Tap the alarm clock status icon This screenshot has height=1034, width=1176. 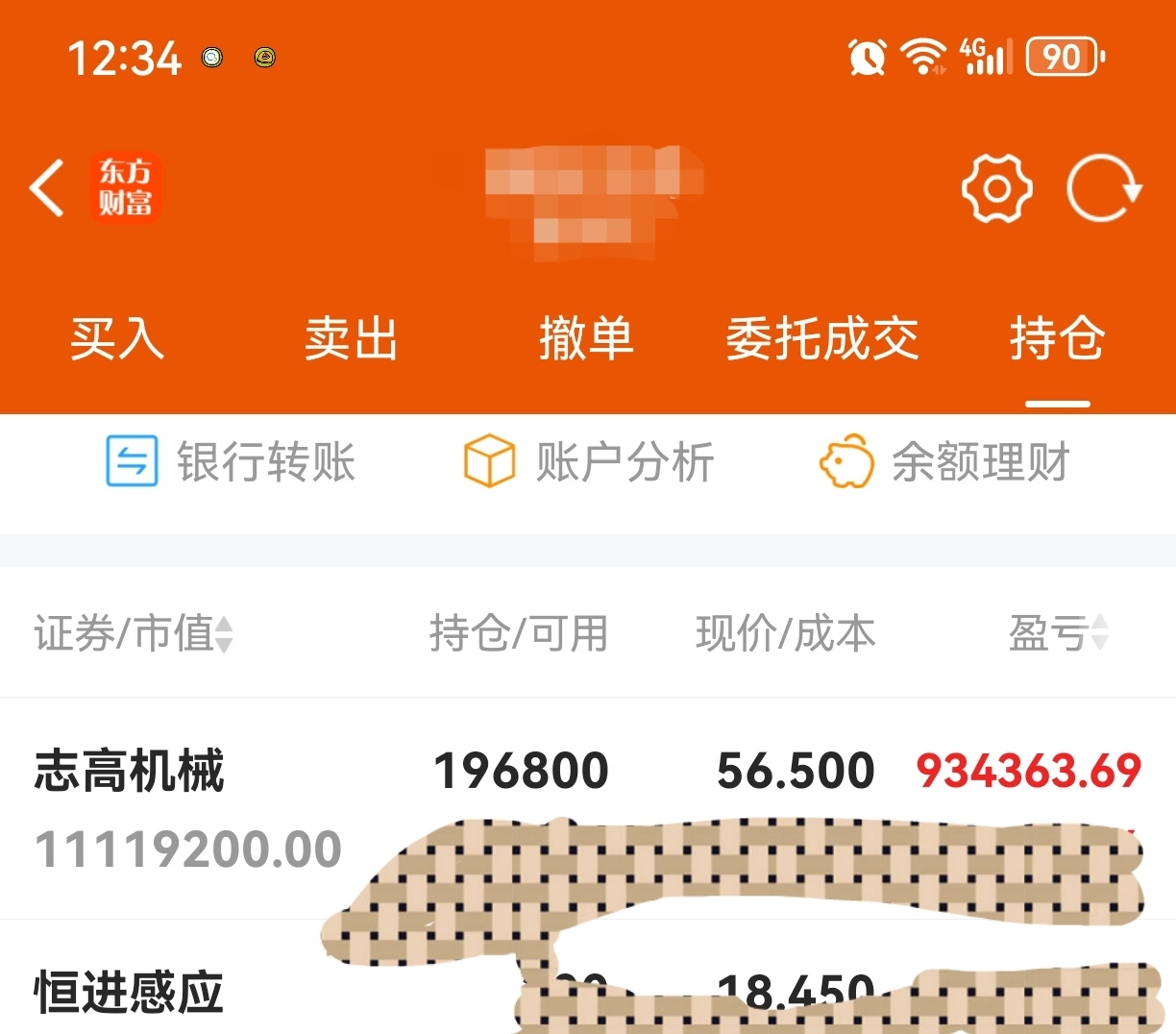pos(867,57)
